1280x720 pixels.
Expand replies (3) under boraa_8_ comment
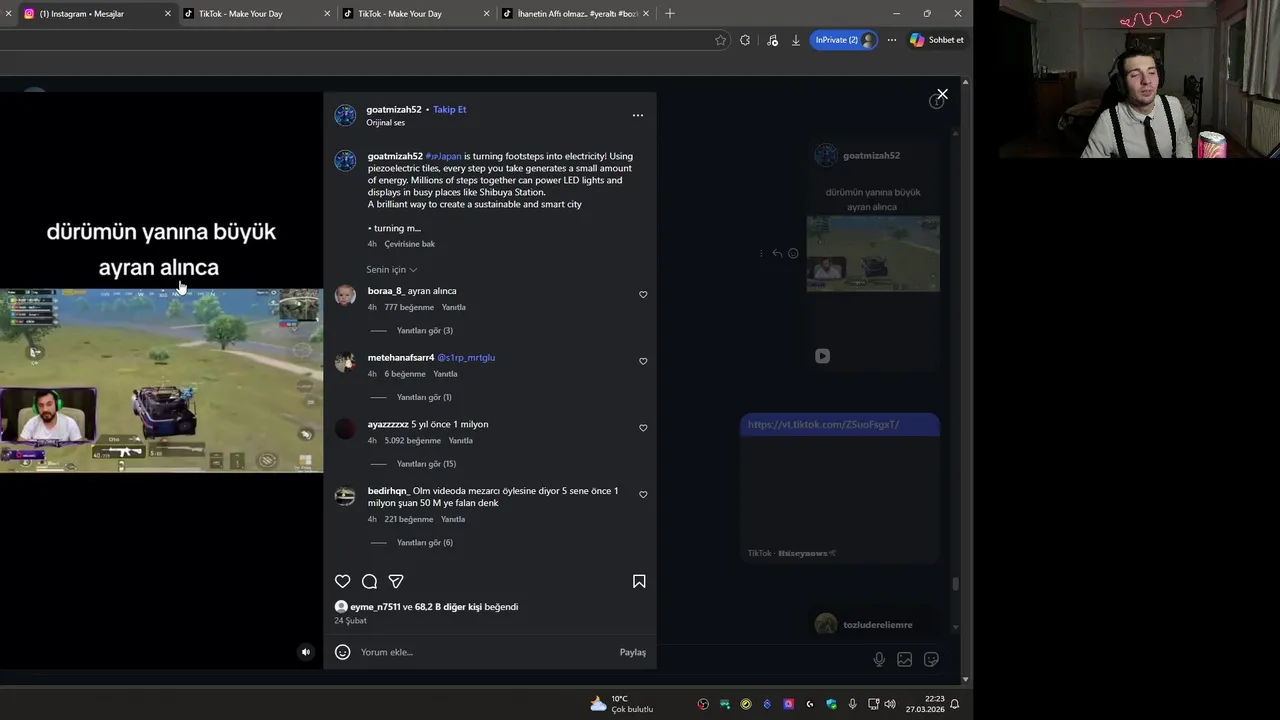[x=424, y=331]
